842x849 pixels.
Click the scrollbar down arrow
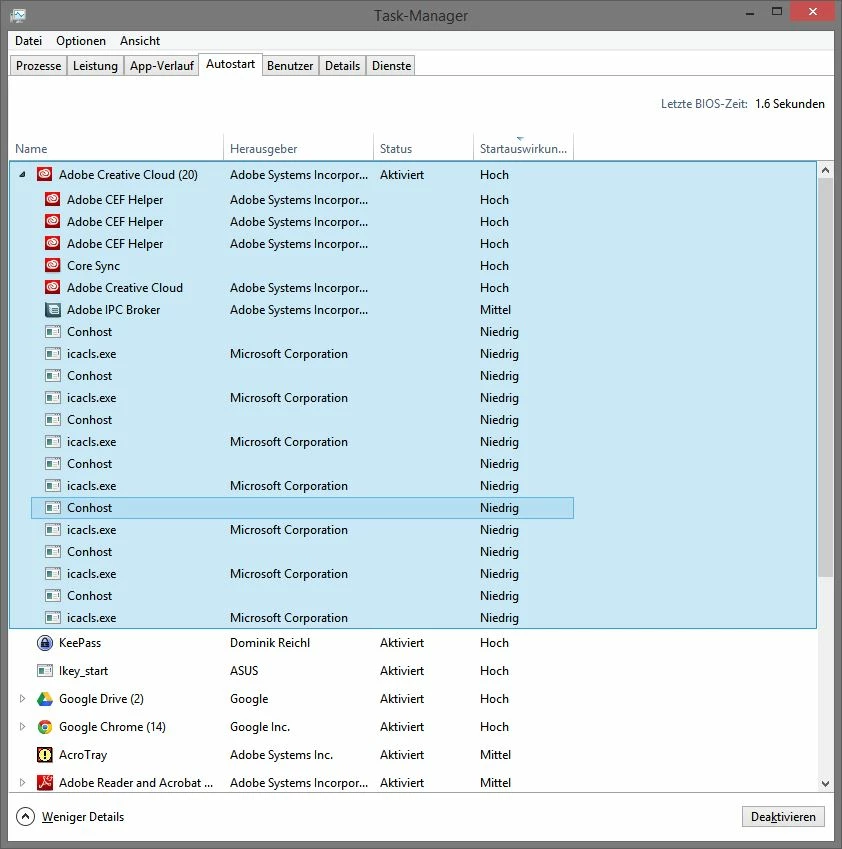point(825,783)
